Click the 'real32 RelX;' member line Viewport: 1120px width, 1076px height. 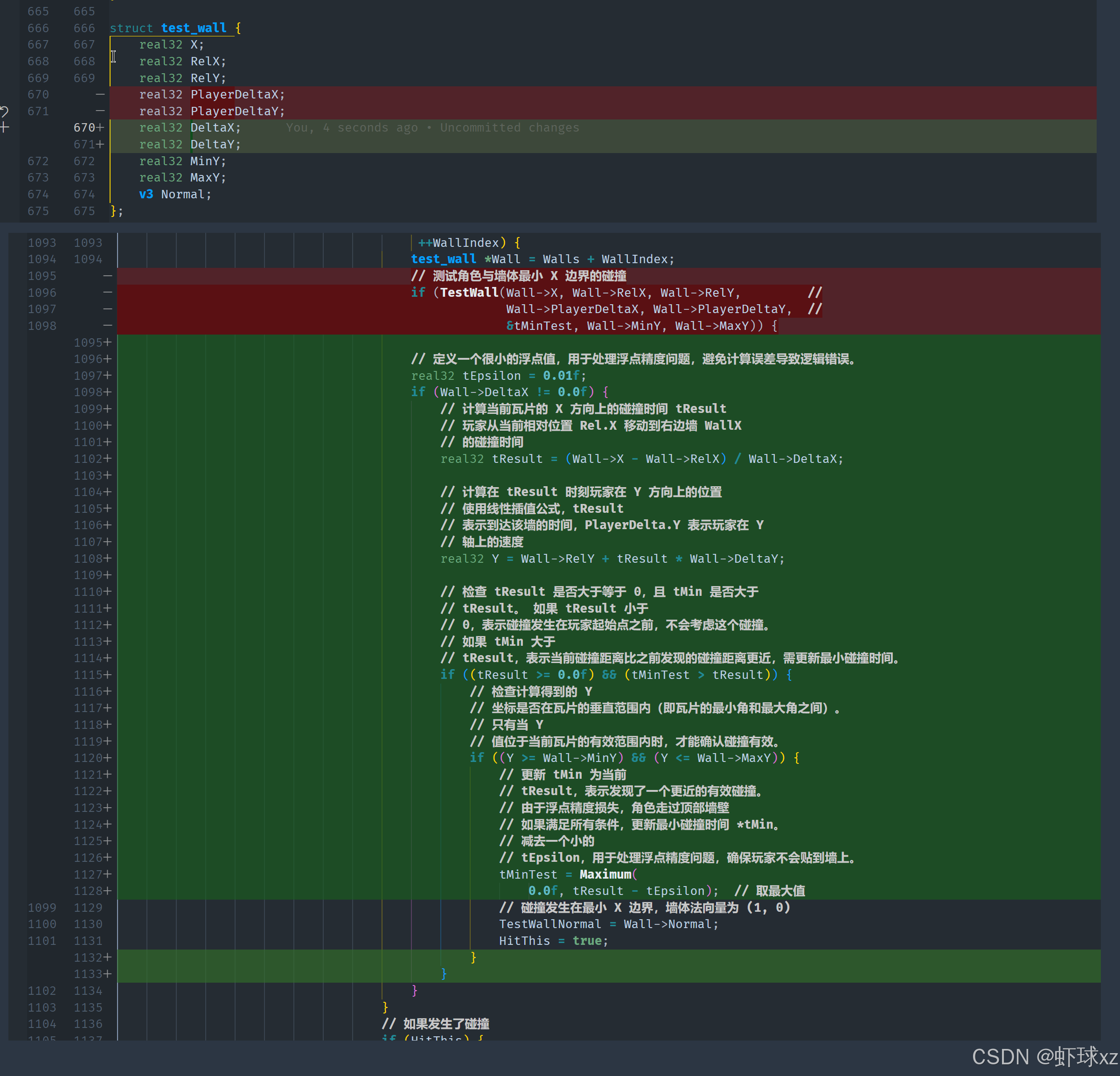pos(183,61)
